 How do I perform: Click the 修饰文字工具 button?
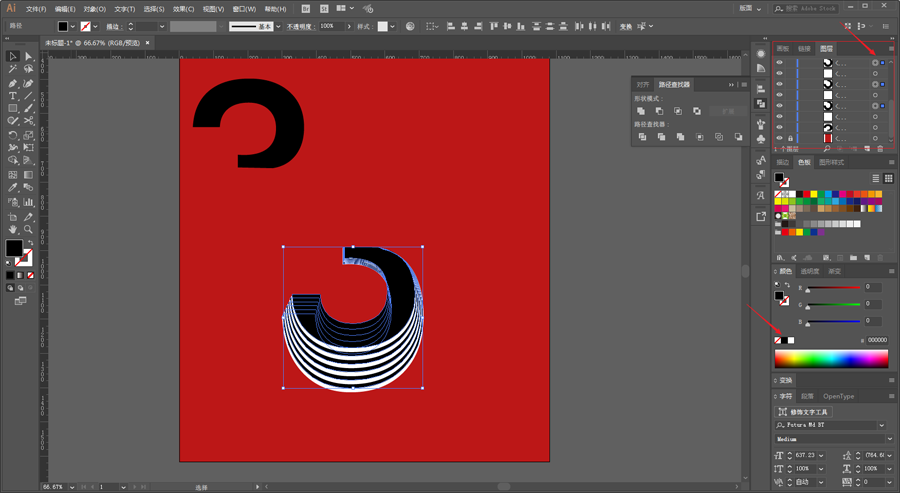tap(804, 412)
